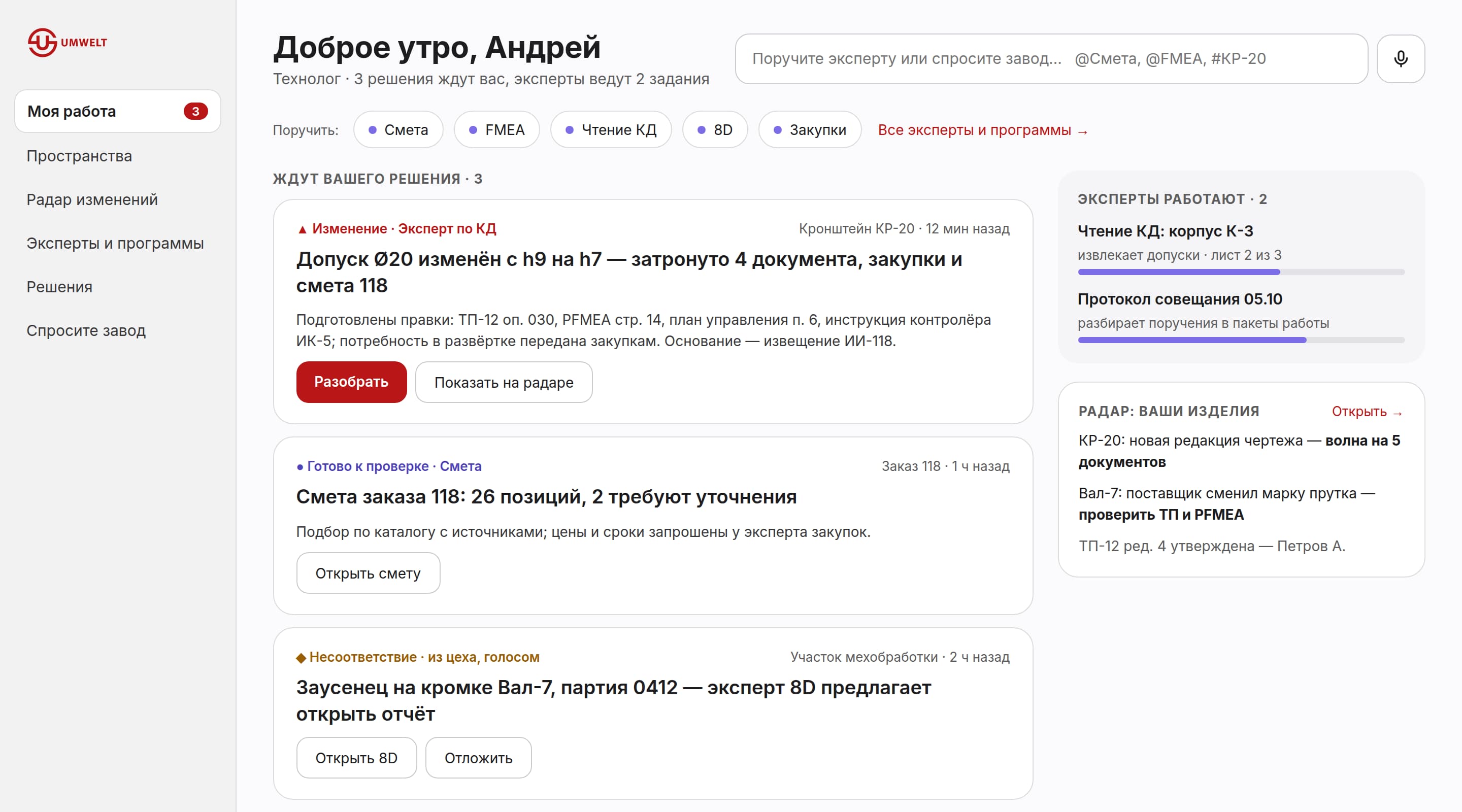Click Чтение КД: корпус К-3 task title
1462x812 pixels.
point(1165,231)
